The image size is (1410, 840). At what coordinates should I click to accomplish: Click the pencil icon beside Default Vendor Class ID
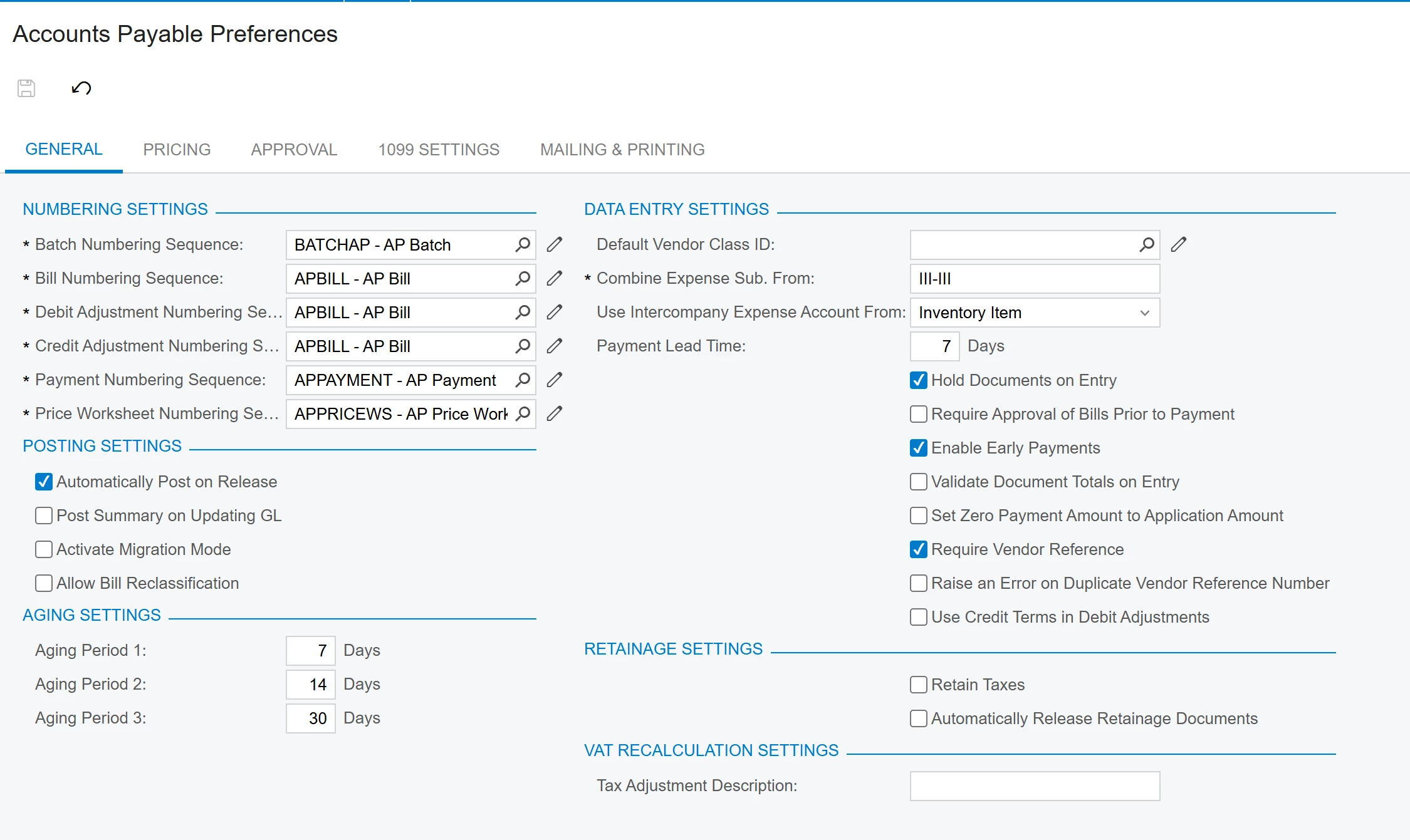click(1179, 244)
